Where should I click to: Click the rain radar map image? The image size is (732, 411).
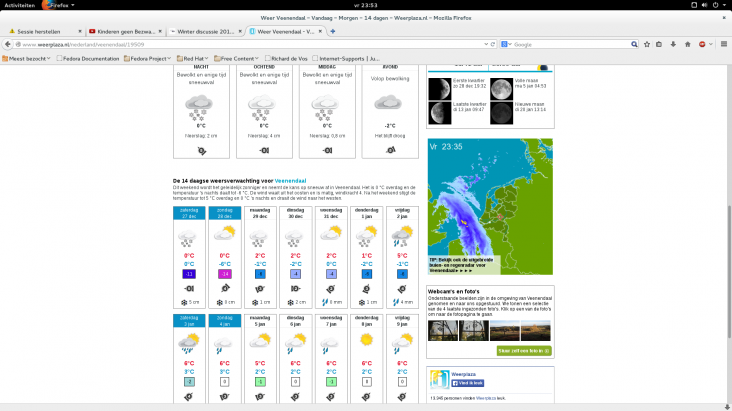coord(490,206)
